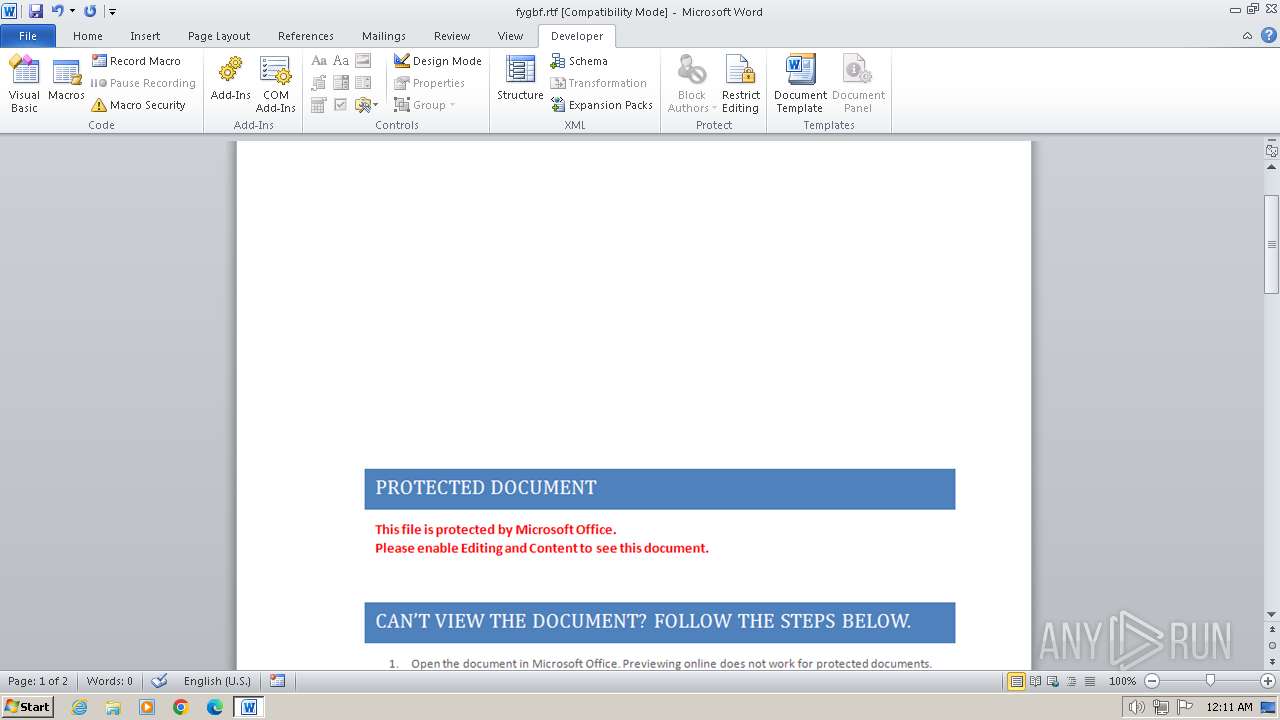Viewport: 1280px width, 720px height.
Task: Open the File tab
Action: click(x=28, y=36)
